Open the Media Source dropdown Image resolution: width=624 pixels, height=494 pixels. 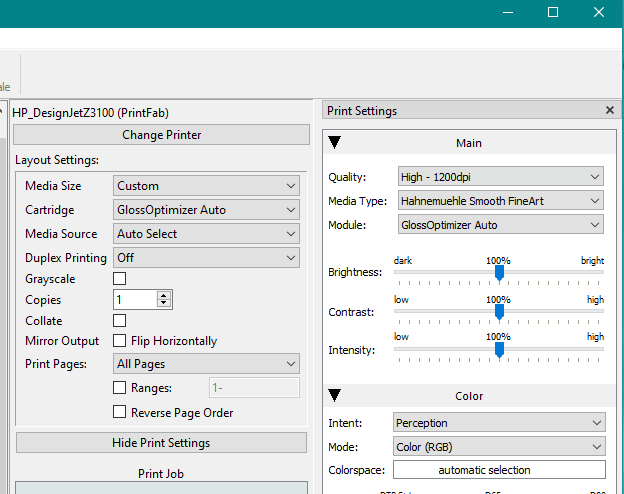pos(207,234)
